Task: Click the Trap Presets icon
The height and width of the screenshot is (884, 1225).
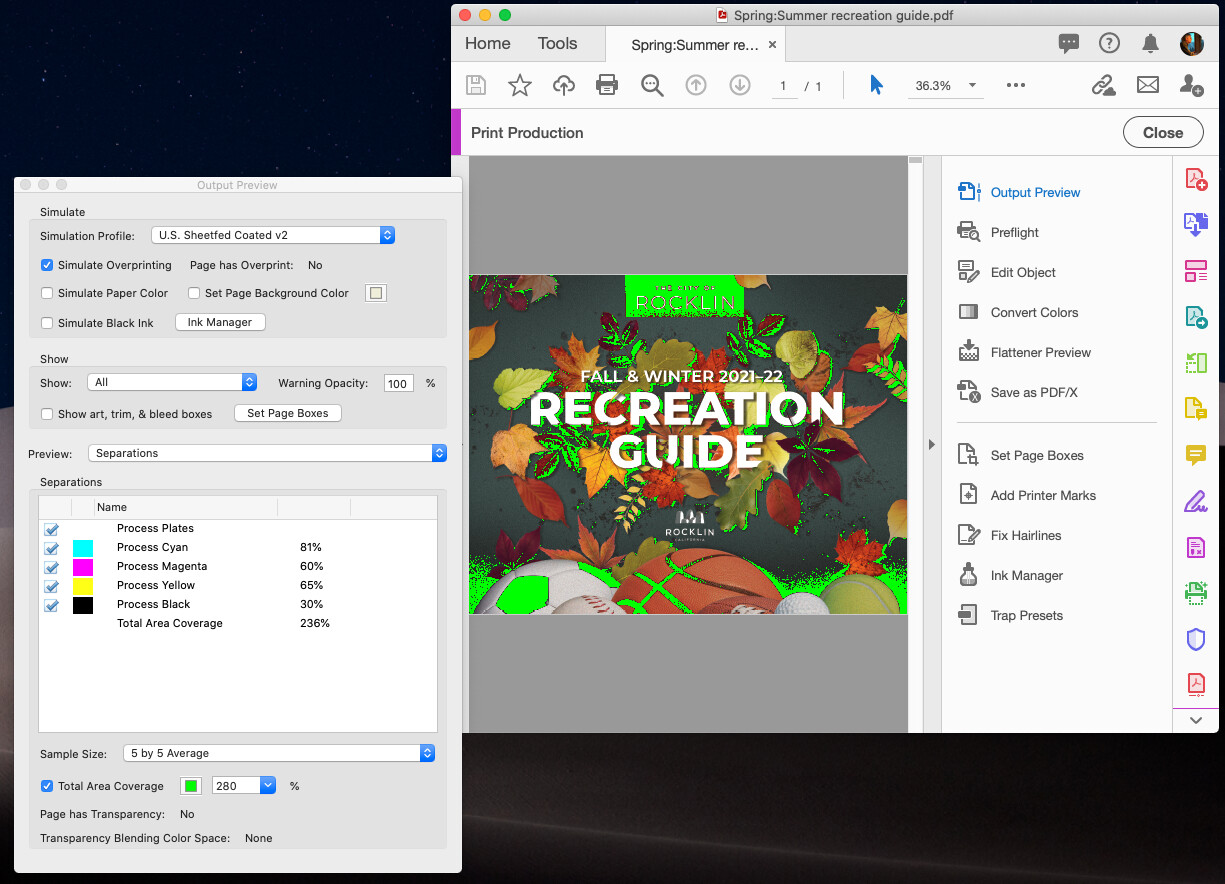Action: coord(968,615)
